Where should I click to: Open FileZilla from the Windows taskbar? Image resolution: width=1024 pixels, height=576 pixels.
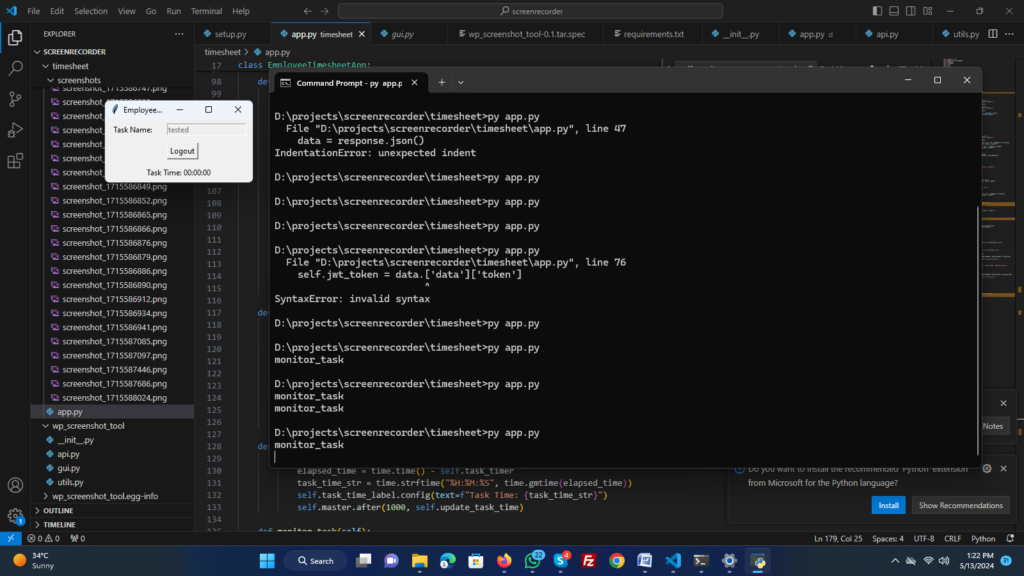[x=589, y=561]
